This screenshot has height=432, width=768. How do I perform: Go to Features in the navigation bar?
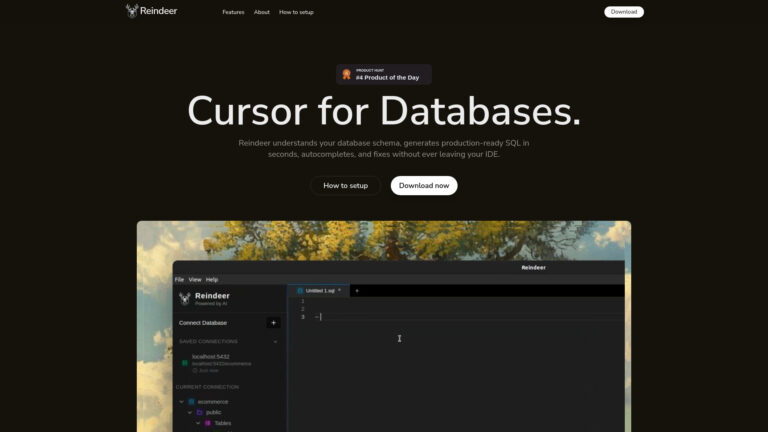coord(233,12)
